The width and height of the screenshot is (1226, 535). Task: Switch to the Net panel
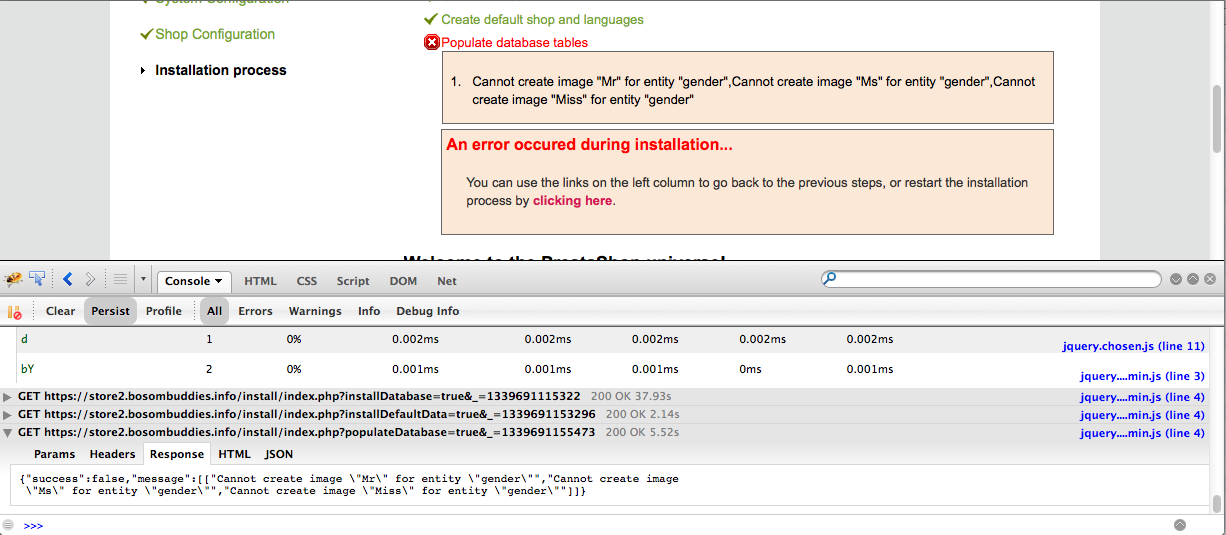point(446,281)
